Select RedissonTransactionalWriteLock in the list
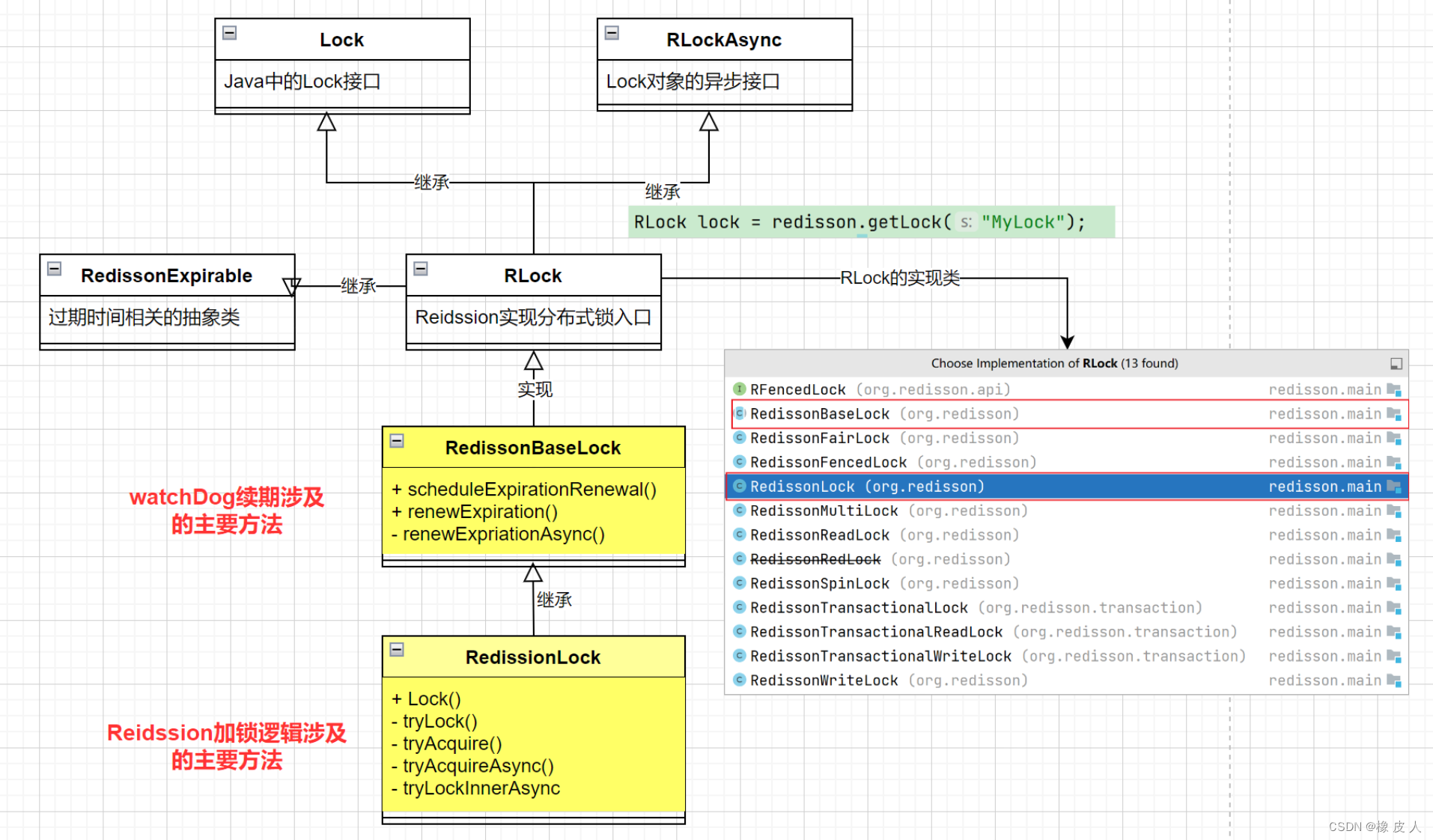 [x=1066, y=656]
